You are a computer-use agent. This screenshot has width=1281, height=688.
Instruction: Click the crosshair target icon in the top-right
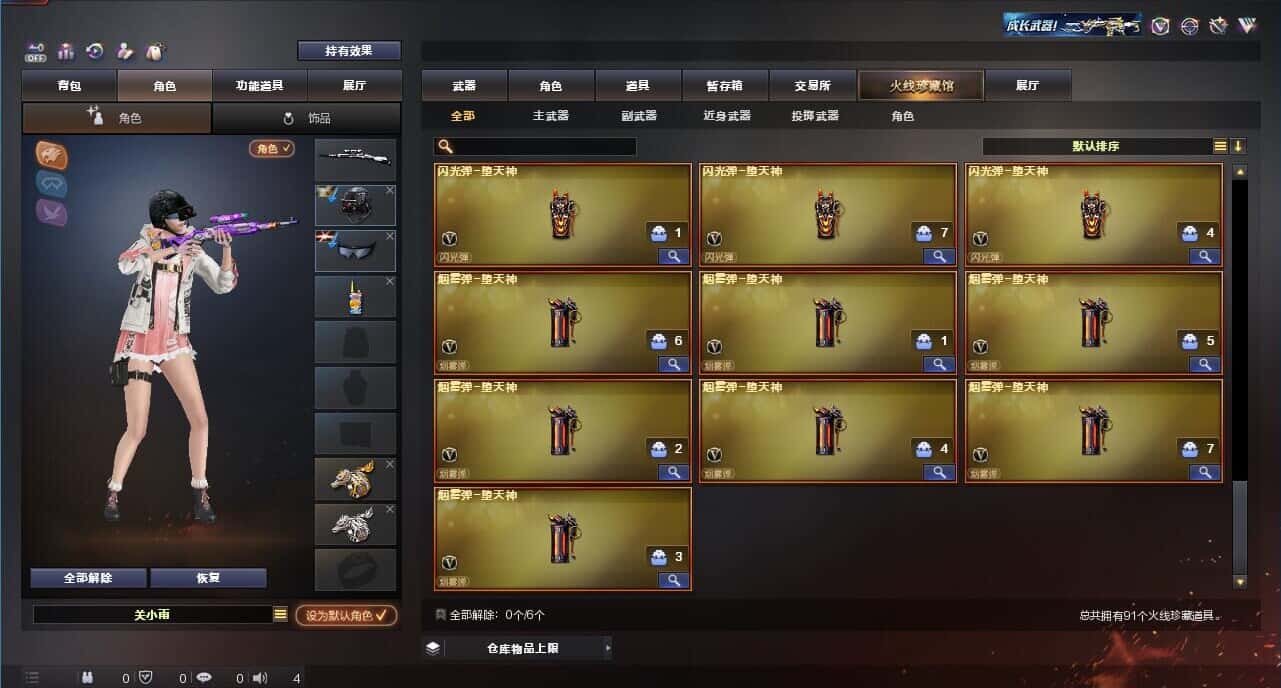[1189, 26]
